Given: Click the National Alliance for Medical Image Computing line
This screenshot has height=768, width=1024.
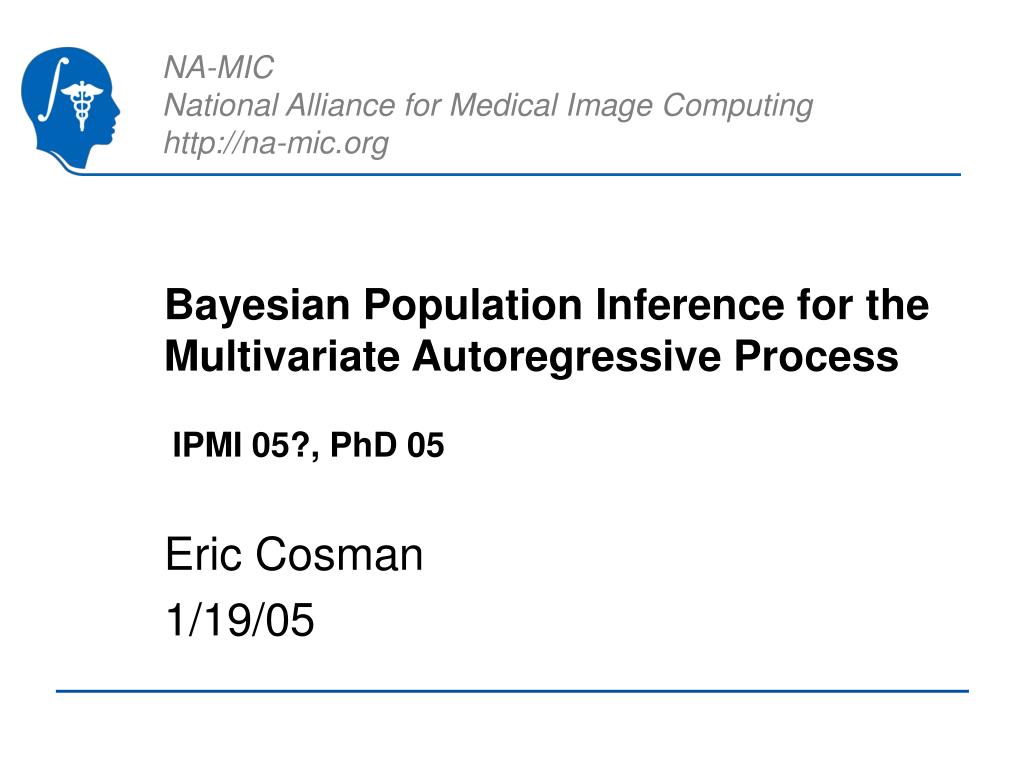Looking at the screenshot, I should [x=488, y=105].
